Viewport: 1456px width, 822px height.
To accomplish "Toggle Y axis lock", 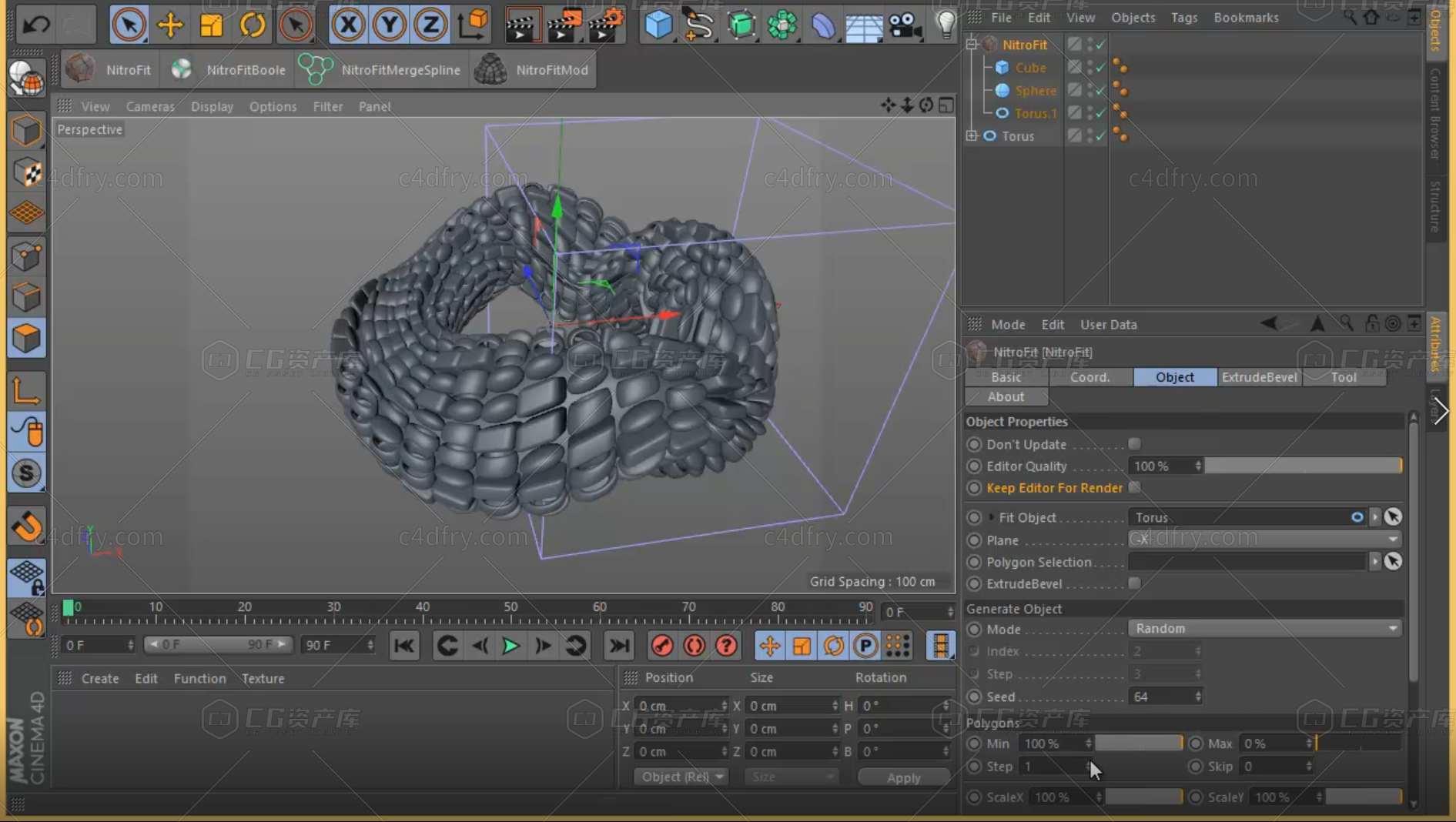I will [390, 25].
